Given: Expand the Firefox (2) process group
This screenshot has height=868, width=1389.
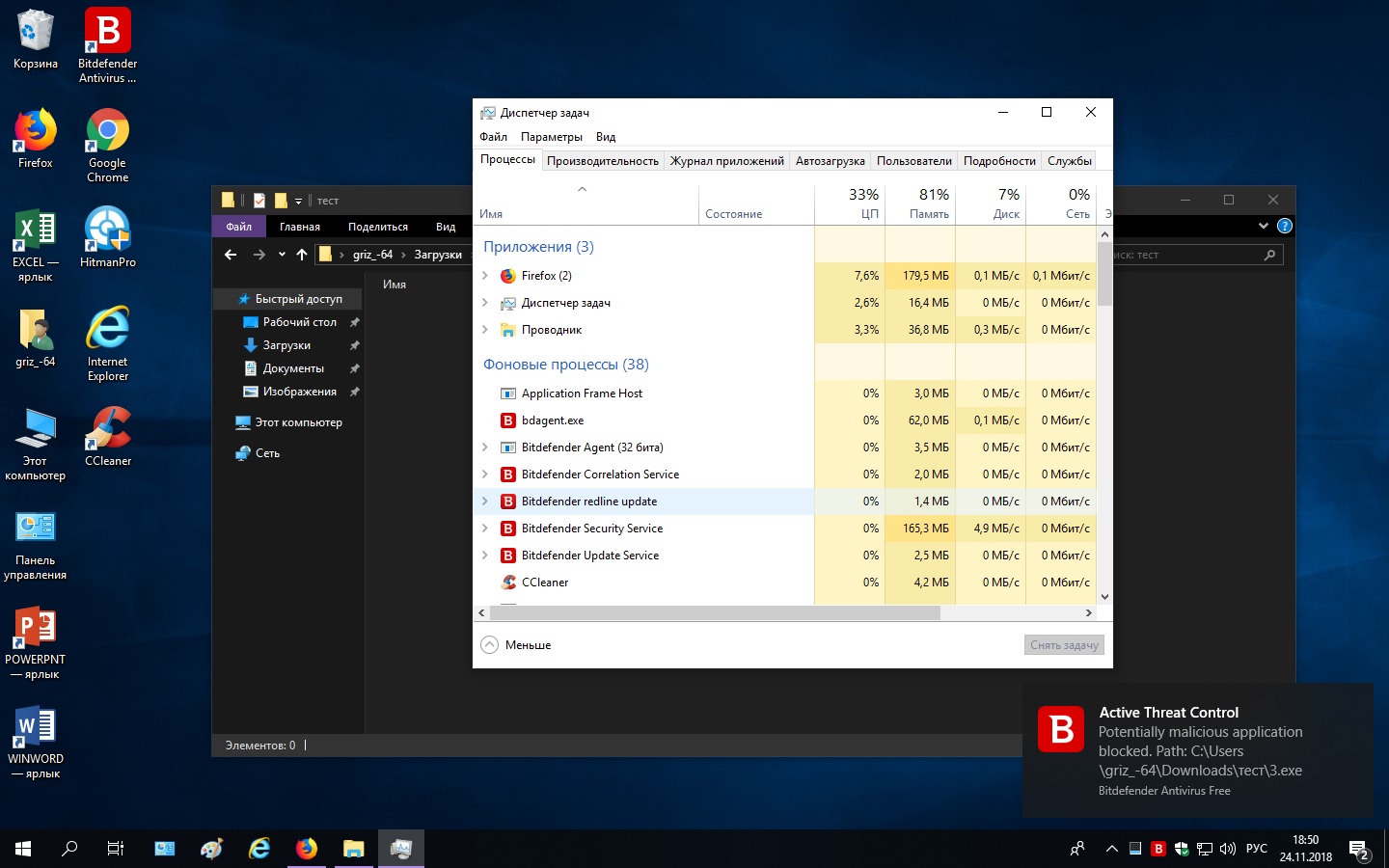Looking at the screenshot, I should [x=485, y=276].
